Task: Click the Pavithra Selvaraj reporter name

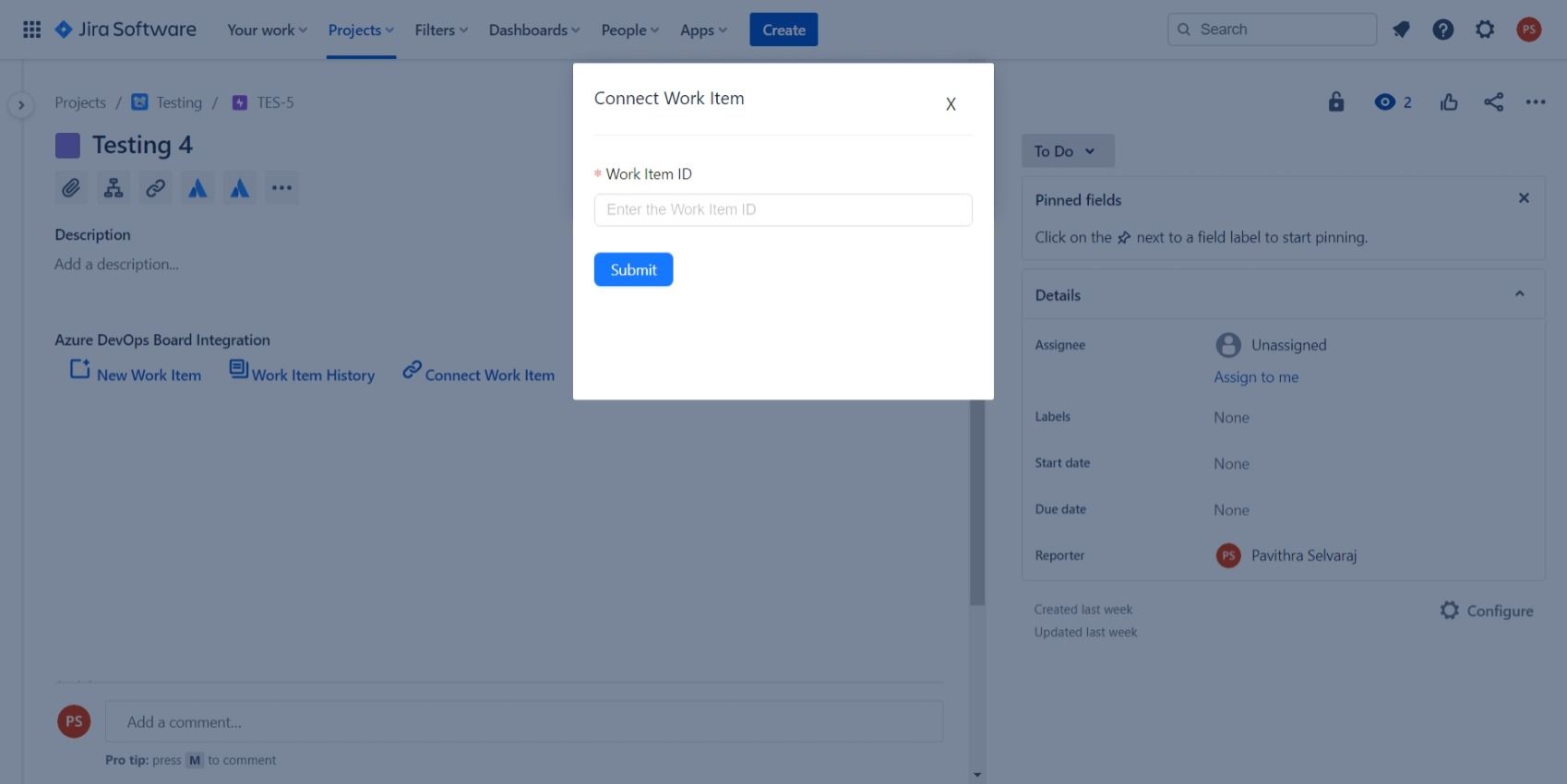Action: coord(1304,555)
